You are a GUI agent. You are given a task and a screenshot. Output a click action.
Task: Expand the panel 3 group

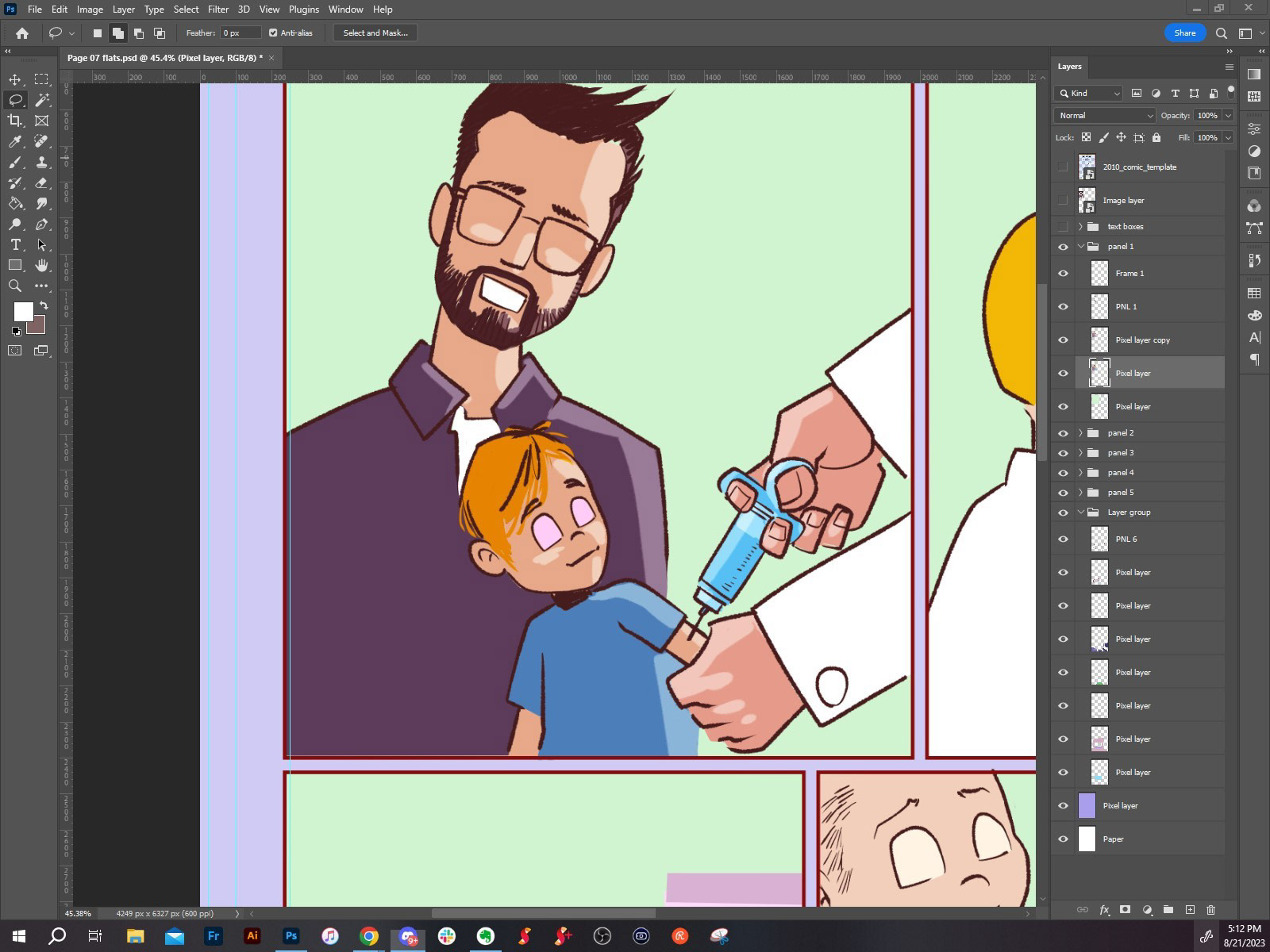(1080, 453)
